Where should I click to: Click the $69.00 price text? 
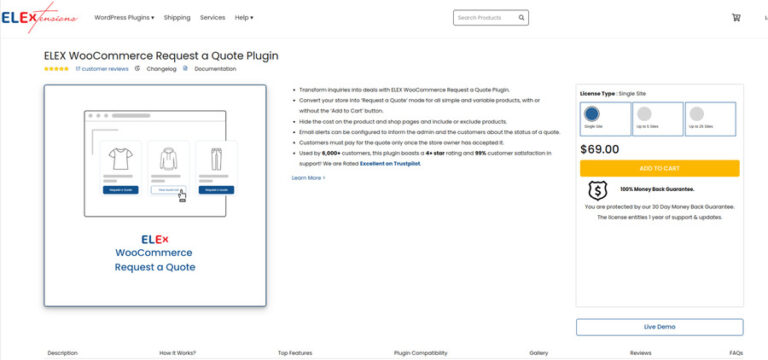600,149
